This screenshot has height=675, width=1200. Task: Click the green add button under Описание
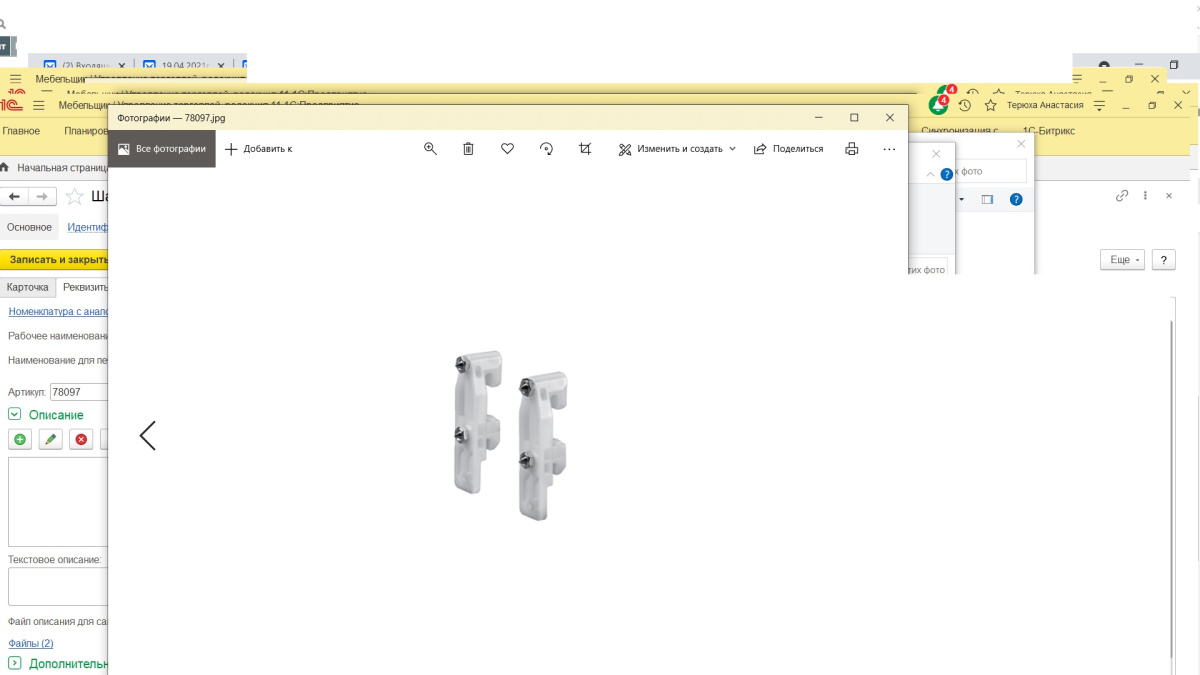pos(20,440)
